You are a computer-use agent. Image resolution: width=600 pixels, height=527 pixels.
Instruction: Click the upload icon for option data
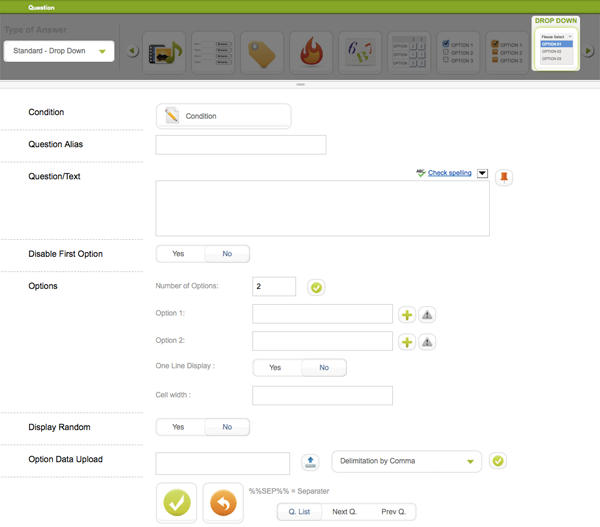click(310, 462)
